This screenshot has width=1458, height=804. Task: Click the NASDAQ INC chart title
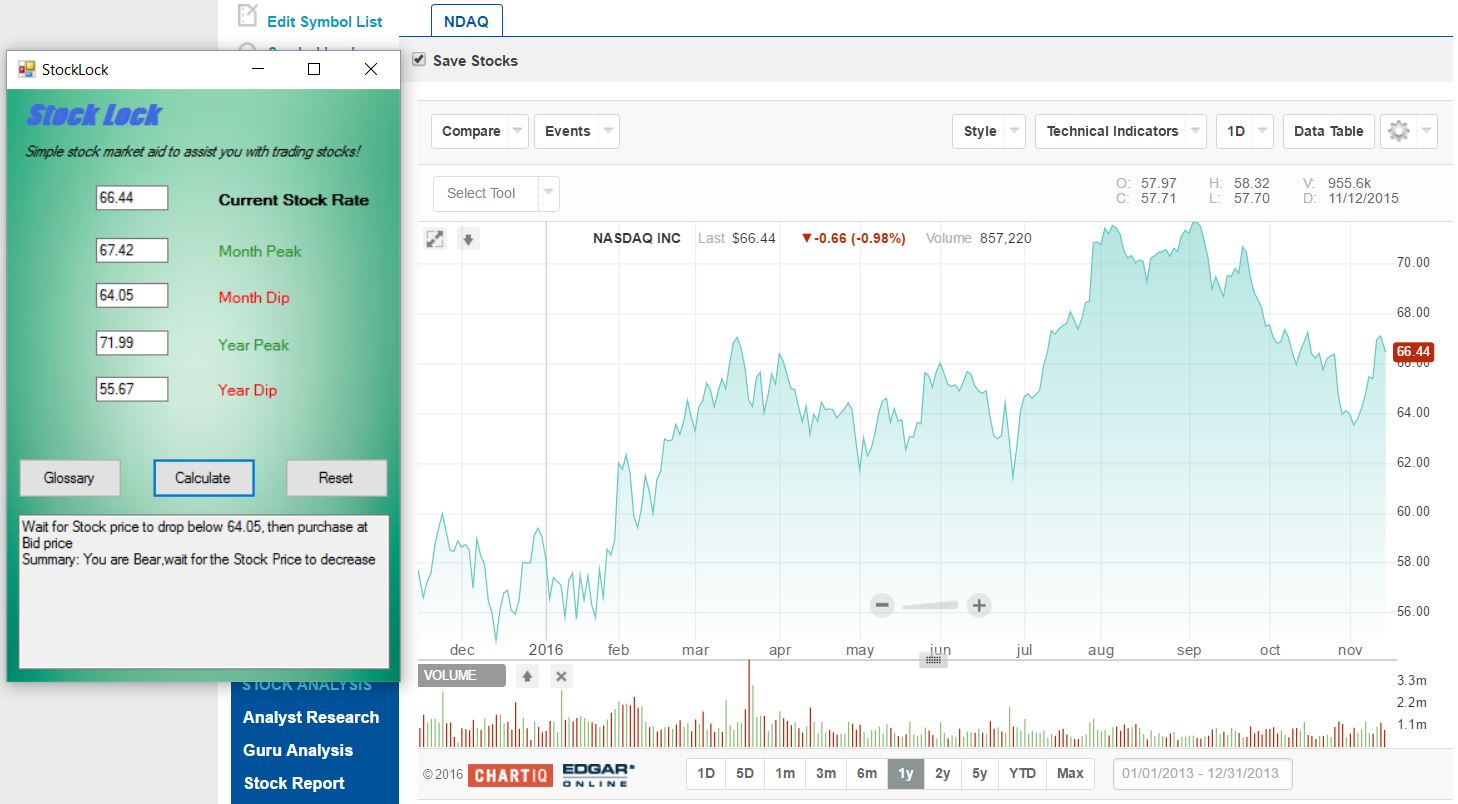[x=637, y=238]
